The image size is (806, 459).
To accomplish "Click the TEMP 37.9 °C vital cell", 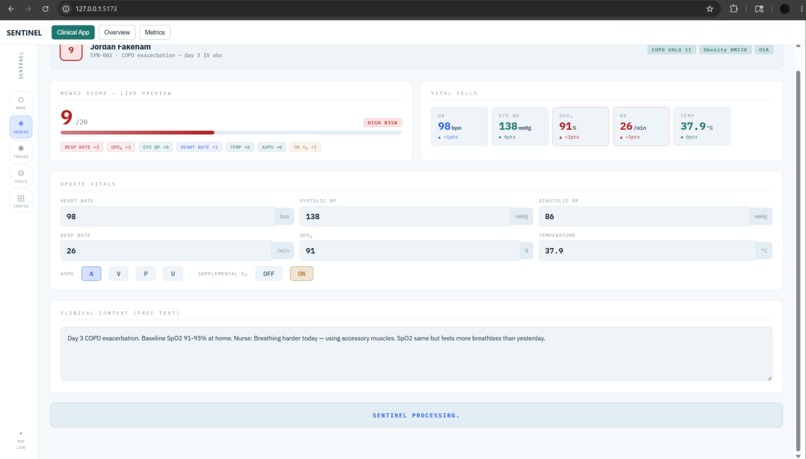I will pos(702,126).
